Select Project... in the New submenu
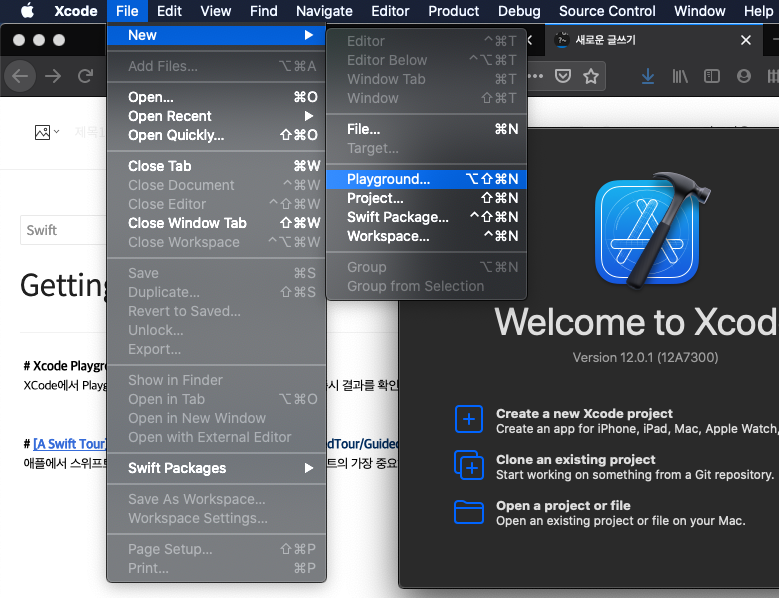779x598 pixels. (426, 198)
